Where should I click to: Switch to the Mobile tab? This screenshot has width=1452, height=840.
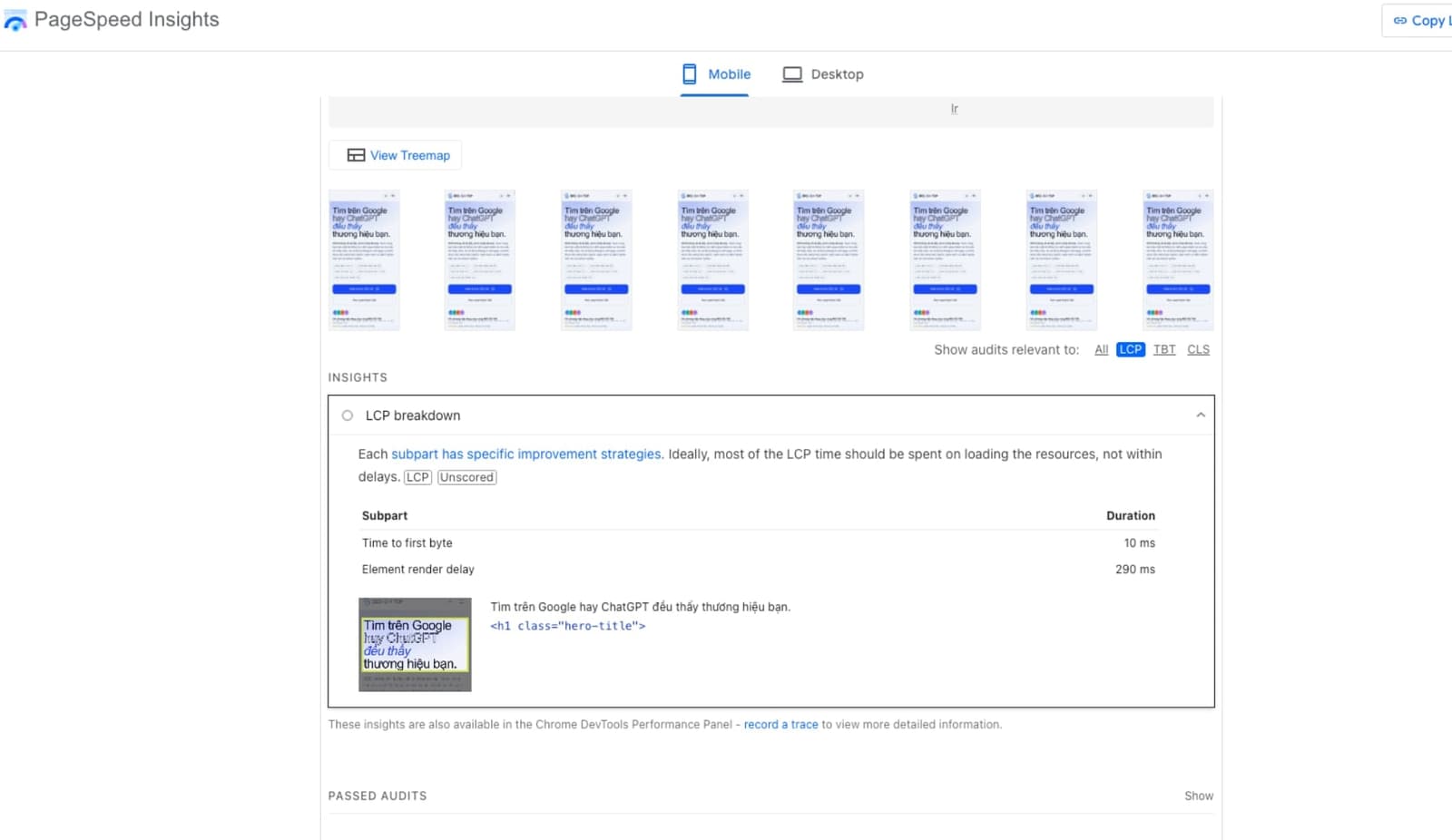pos(716,74)
